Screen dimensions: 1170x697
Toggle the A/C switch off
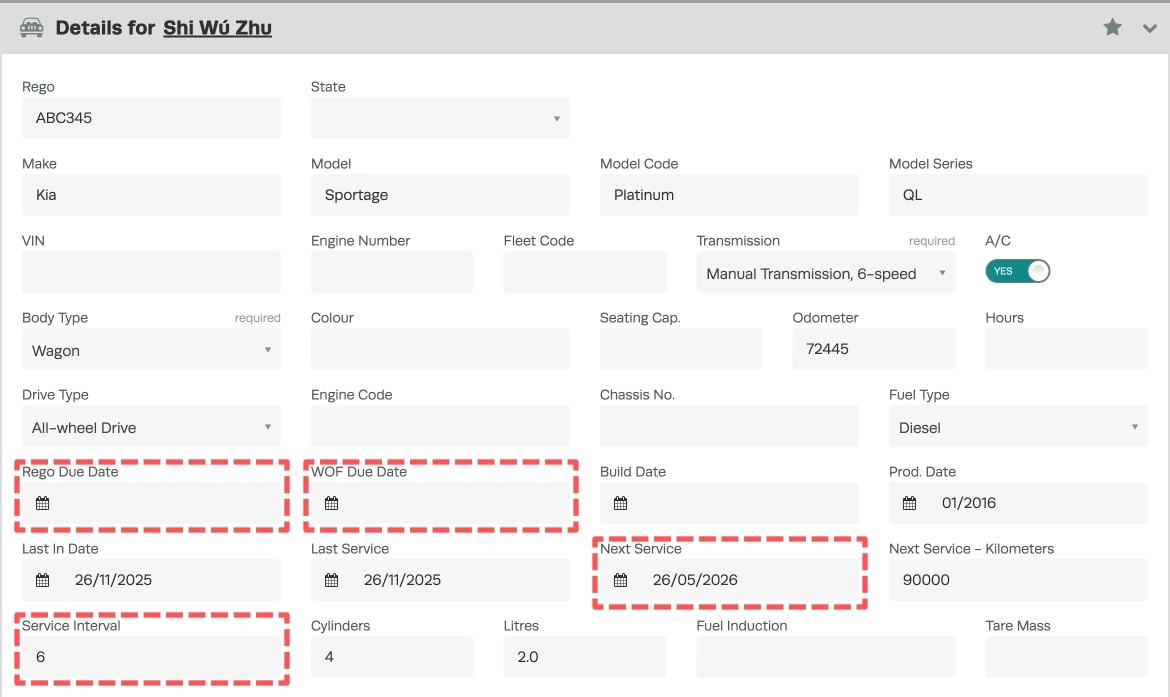click(1017, 271)
